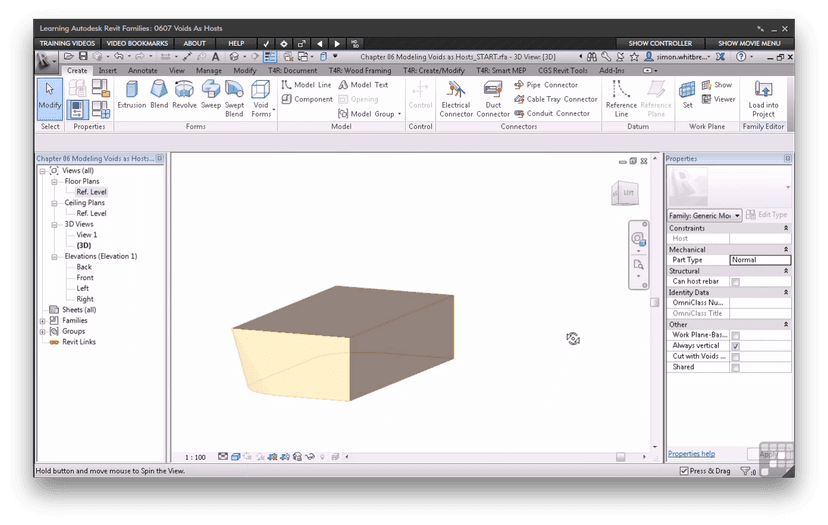Play next video with forward arrow
Screen dimensions: 828x525
point(337,43)
